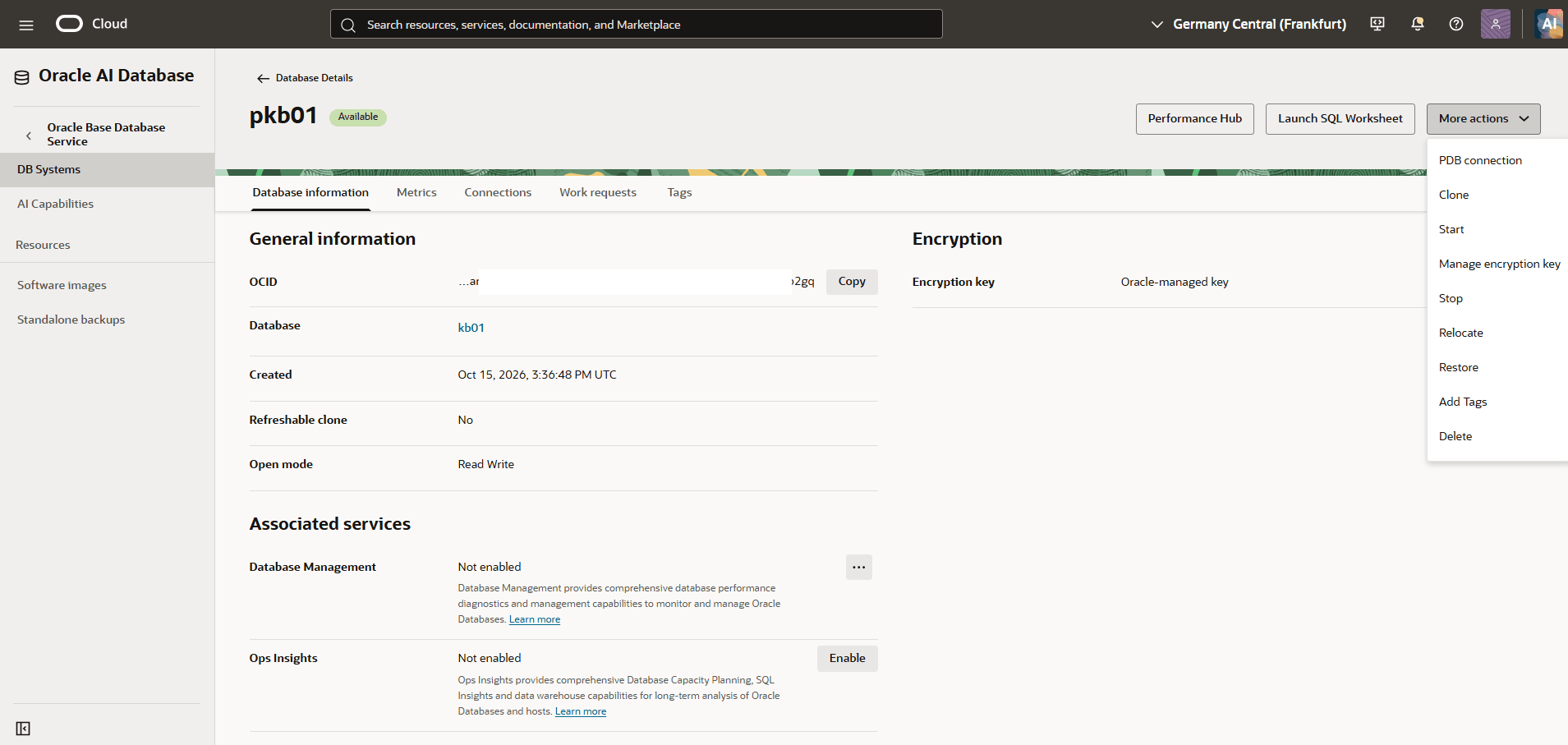
Task: Click the Created date value
Action: [537, 375]
